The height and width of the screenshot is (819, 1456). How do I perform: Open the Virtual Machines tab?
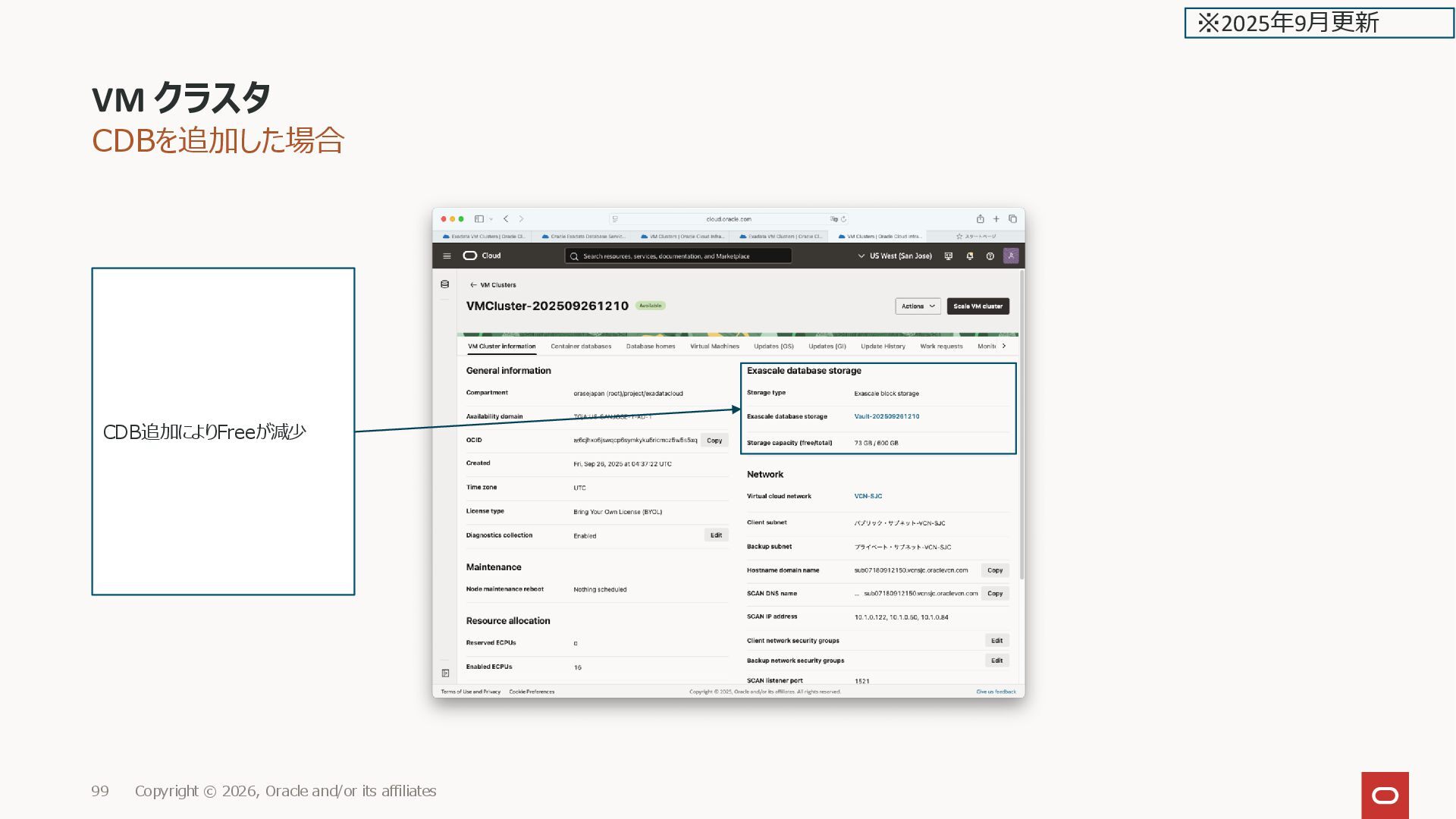(x=714, y=347)
